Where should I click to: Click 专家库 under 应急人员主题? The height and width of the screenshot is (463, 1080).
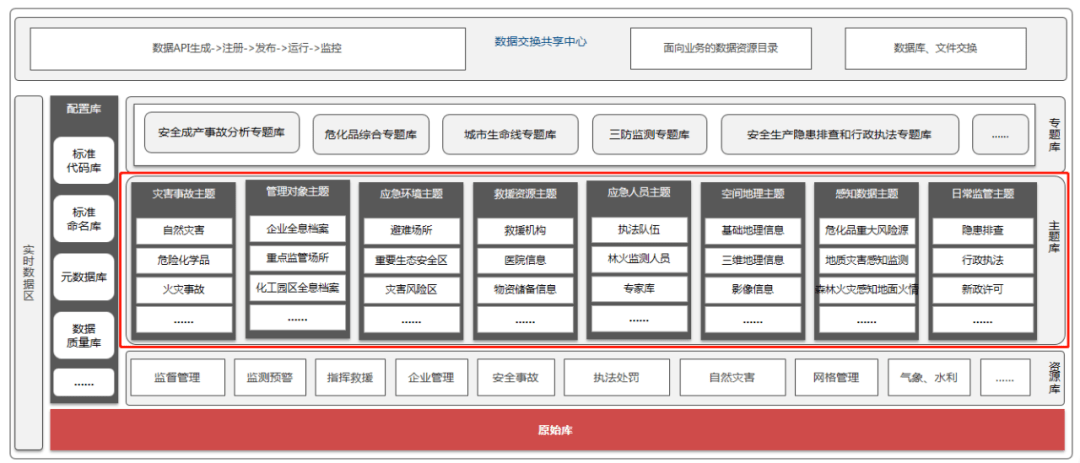pyautogui.click(x=639, y=288)
